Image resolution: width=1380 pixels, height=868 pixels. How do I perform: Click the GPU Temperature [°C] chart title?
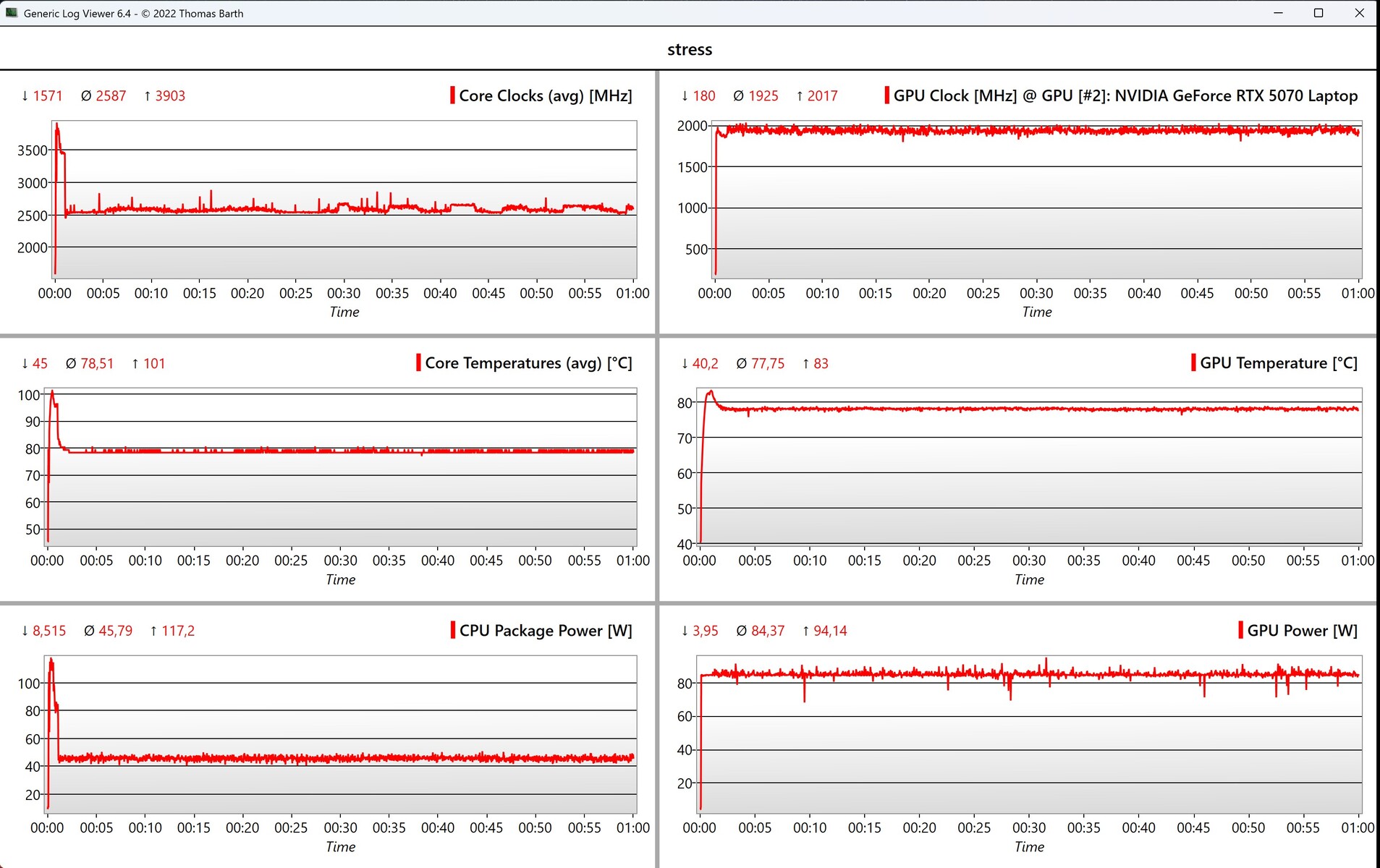(1278, 363)
